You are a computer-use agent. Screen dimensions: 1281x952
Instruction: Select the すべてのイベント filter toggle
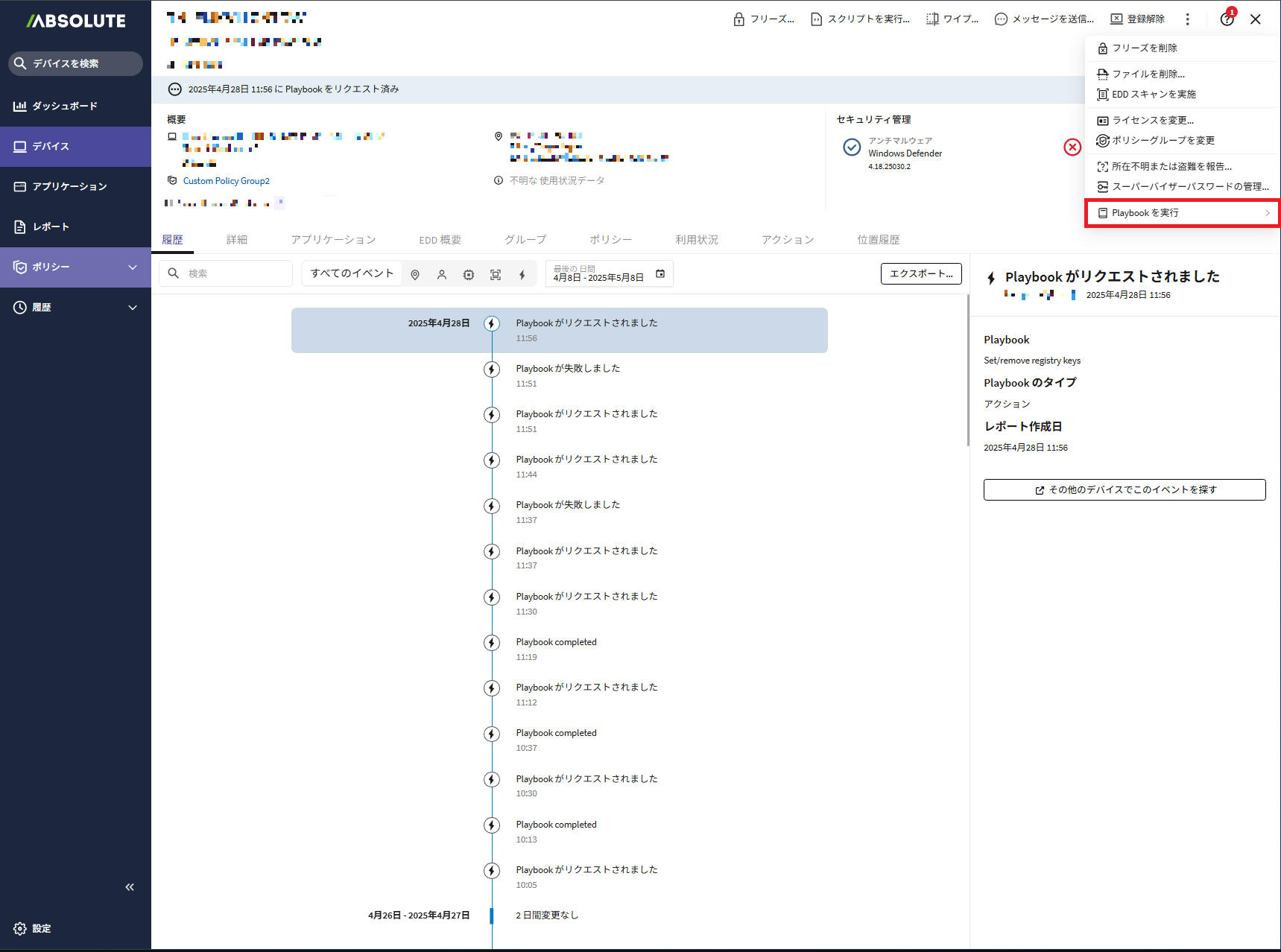352,273
